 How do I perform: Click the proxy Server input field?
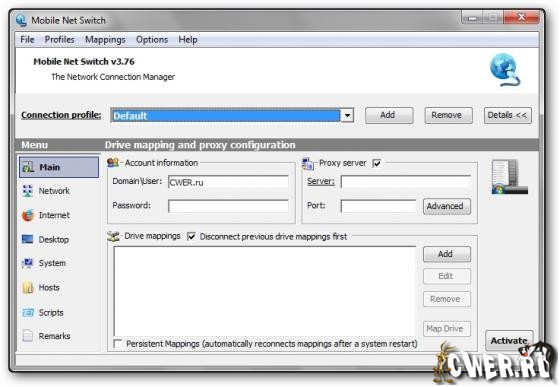tap(405, 182)
